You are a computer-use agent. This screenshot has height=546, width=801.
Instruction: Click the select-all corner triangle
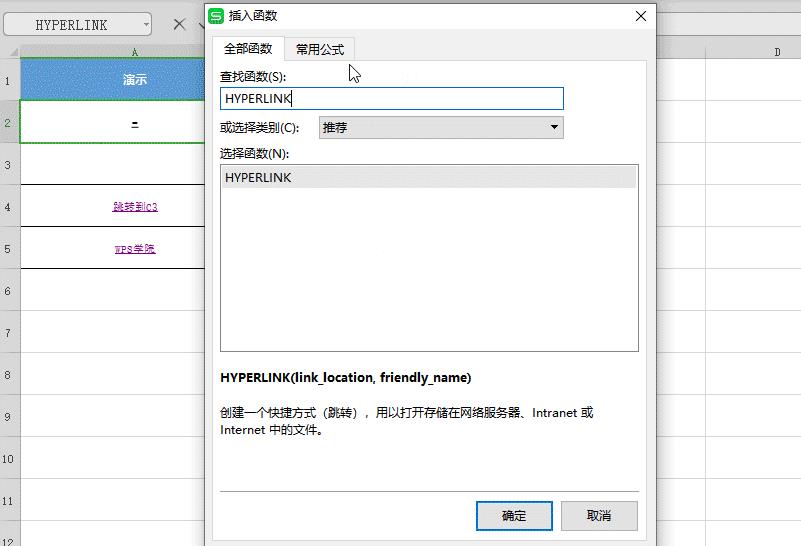tap(13, 52)
